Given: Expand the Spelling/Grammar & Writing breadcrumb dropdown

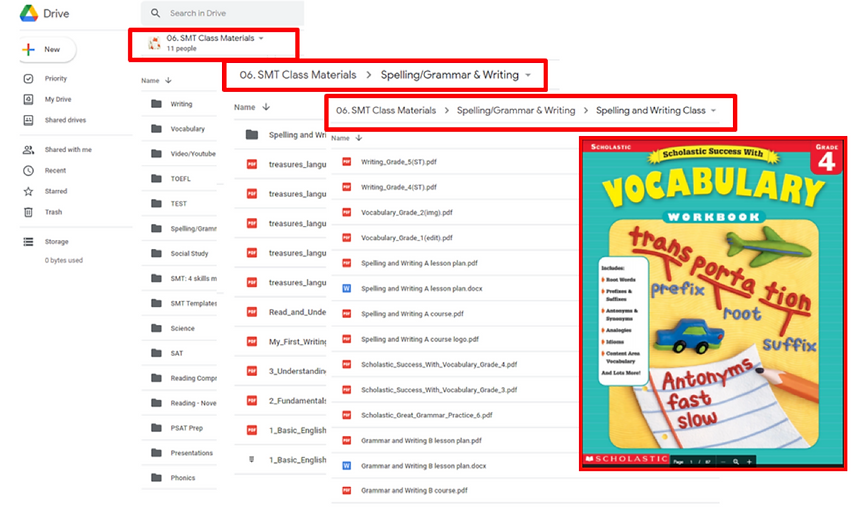Looking at the screenshot, I should tap(528, 75).
